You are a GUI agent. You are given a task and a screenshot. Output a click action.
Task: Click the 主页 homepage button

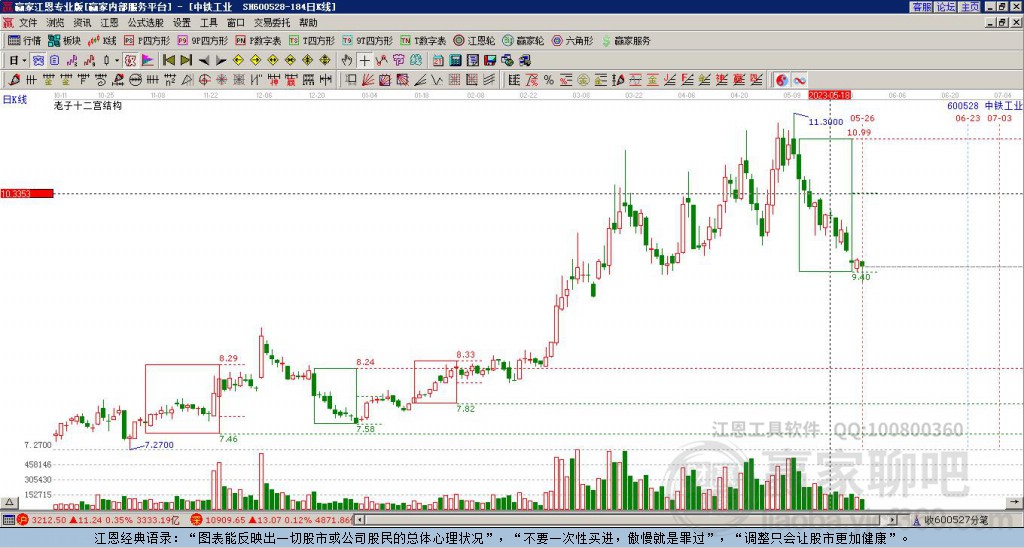point(969,7)
